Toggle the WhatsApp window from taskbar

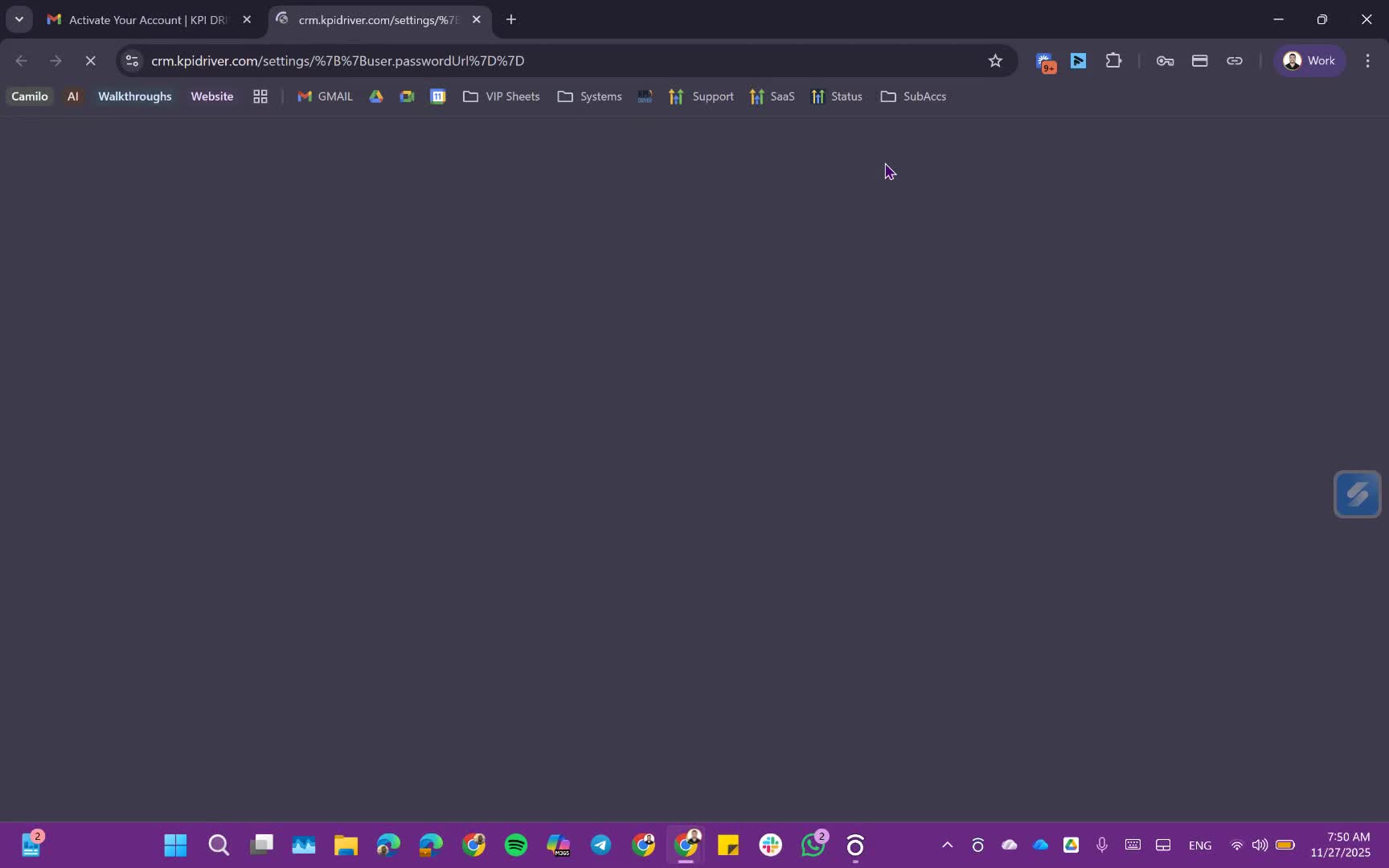tap(813, 845)
